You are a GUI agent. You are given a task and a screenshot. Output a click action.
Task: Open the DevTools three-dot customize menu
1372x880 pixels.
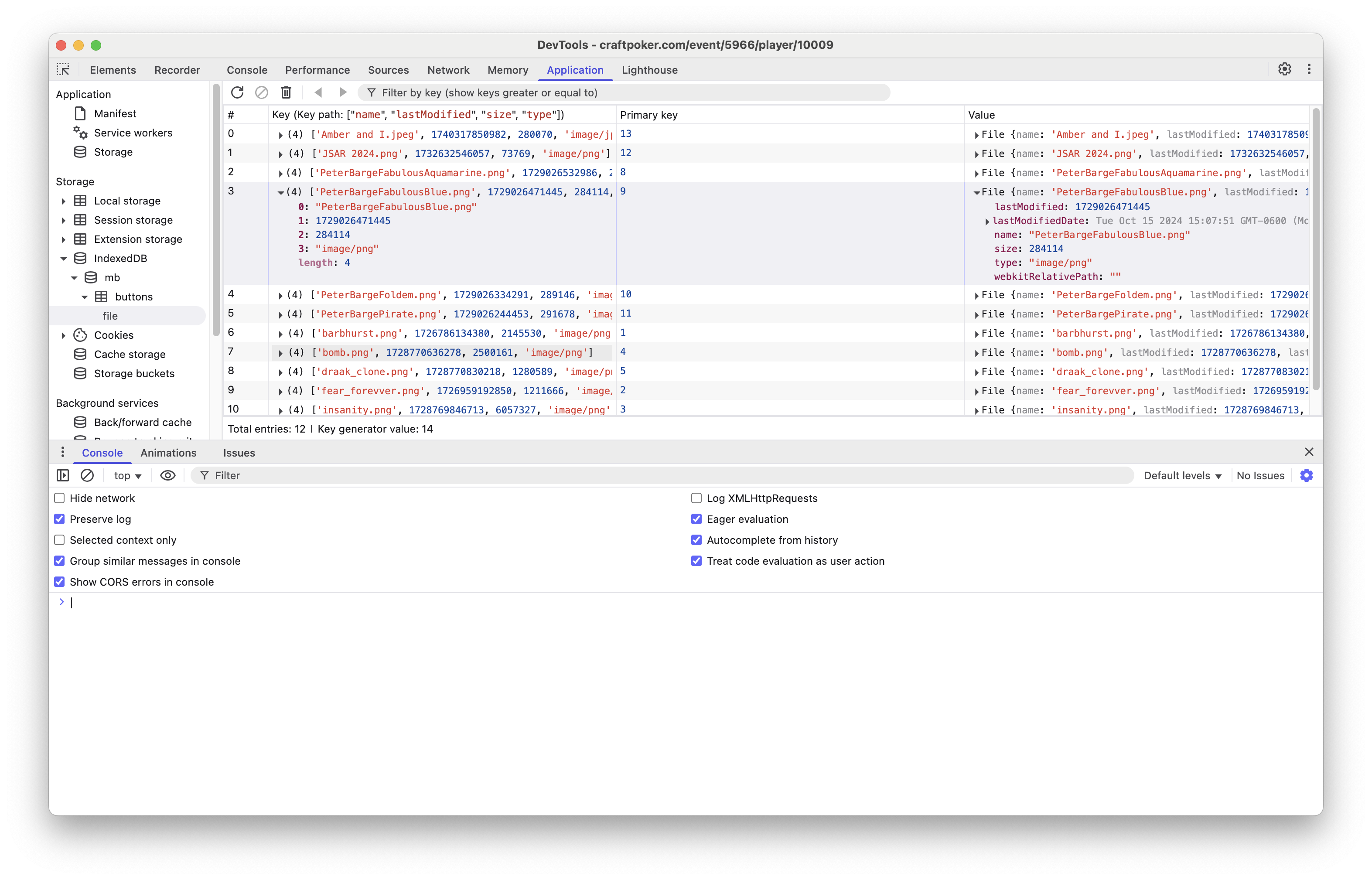(x=1309, y=69)
